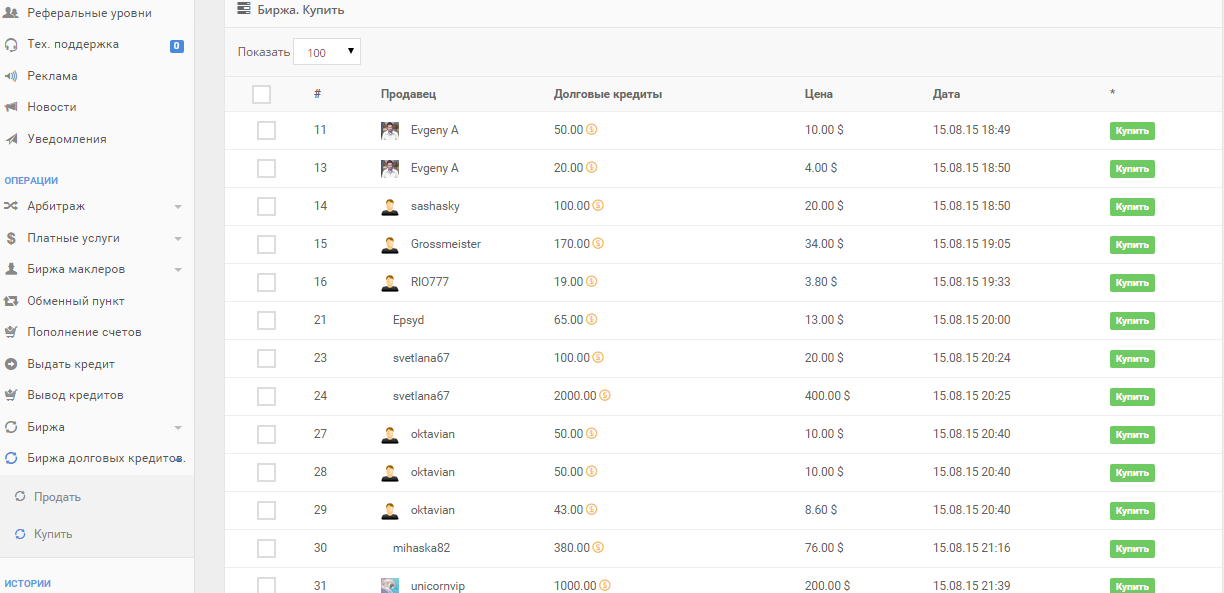
Task: Click Купить button for mihaska82 row
Action: click(1132, 548)
